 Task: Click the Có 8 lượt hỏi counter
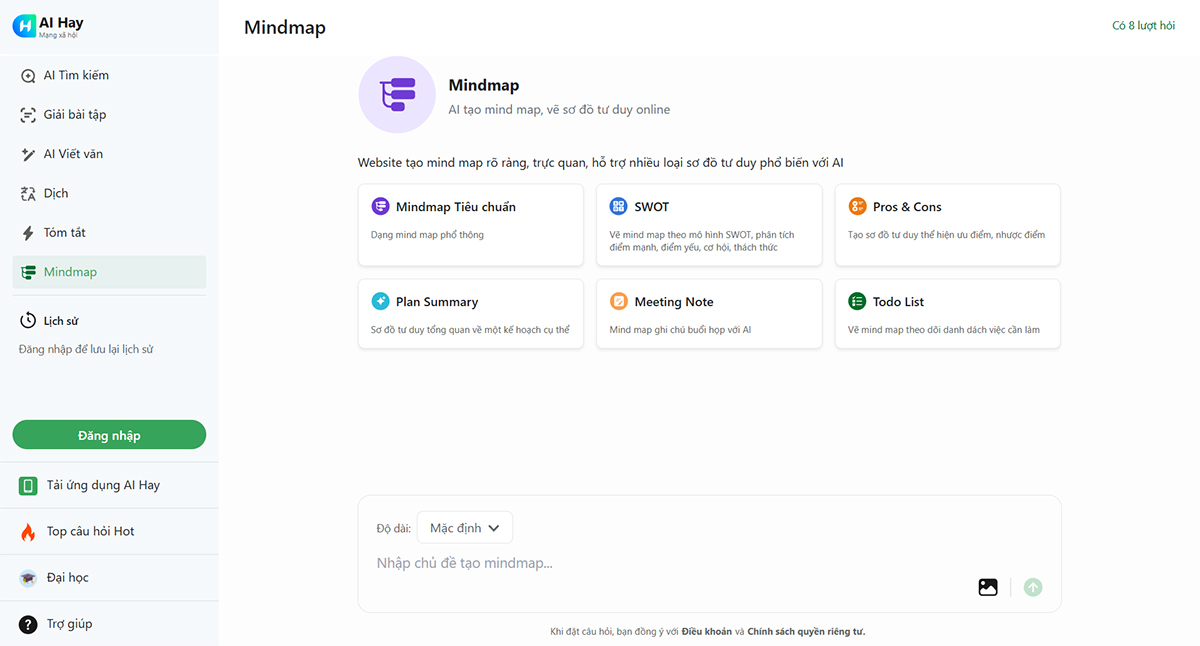pyautogui.click(x=1143, y=26)
